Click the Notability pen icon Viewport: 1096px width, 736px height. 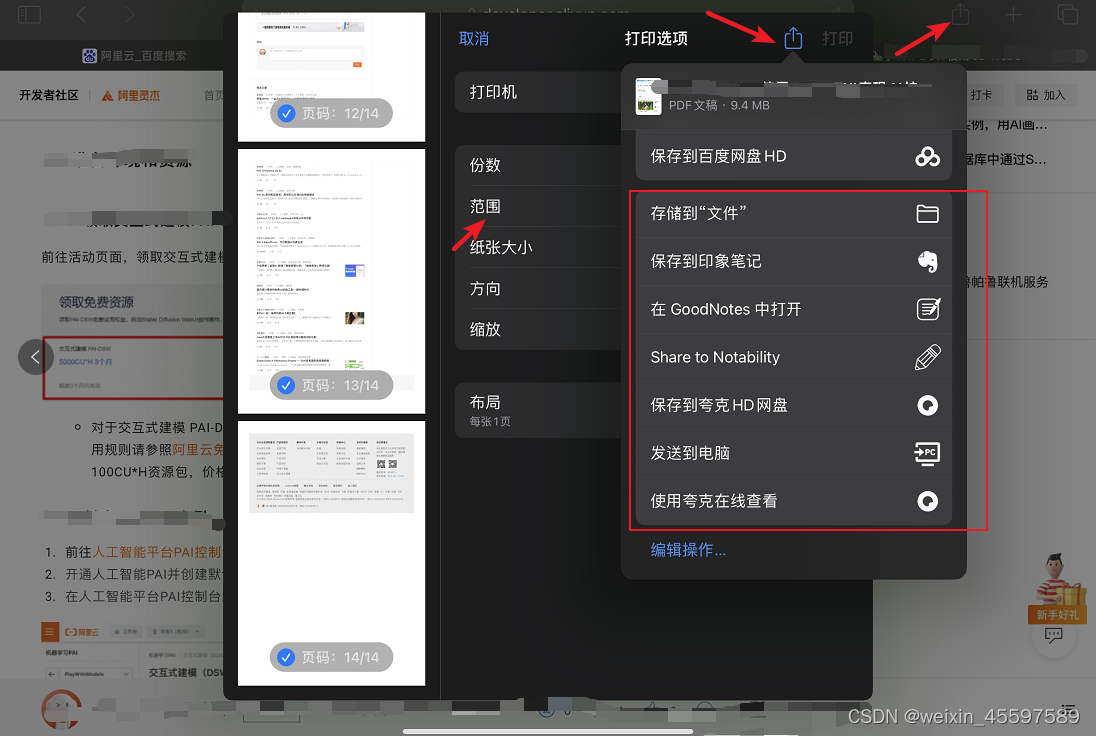click(x=928, y=357)
